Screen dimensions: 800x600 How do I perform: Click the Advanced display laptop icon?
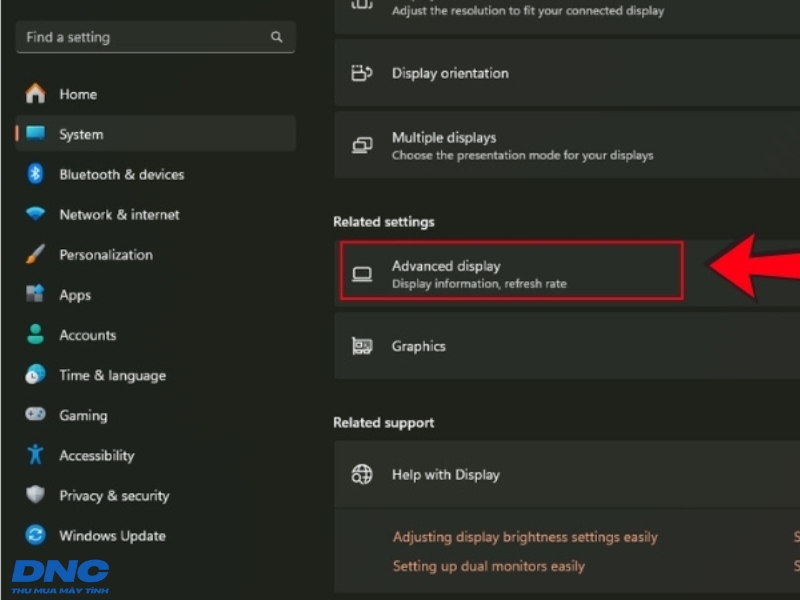point(362,274)
